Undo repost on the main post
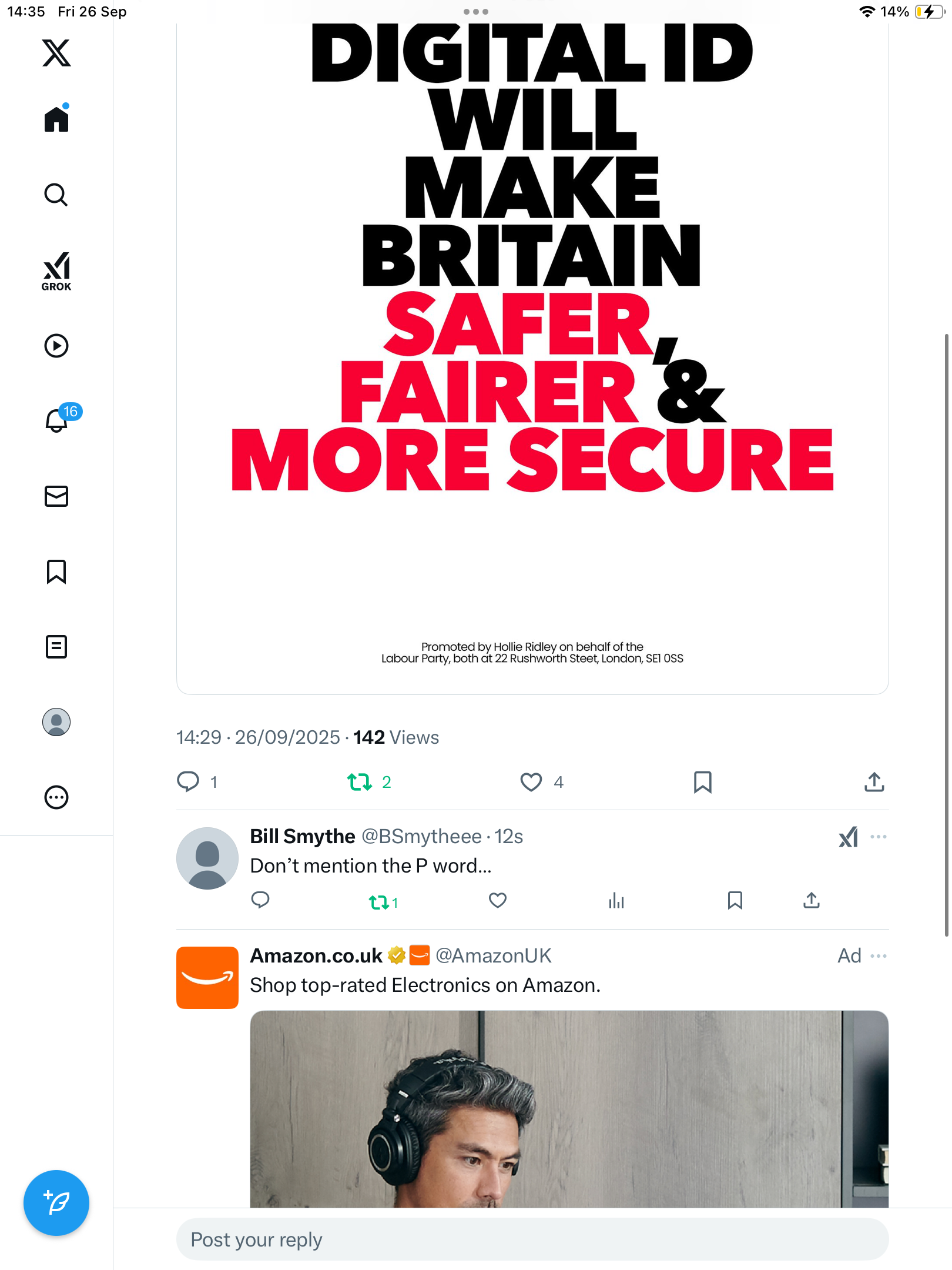Screen dimensions: 952x1270 pos(360,782)
